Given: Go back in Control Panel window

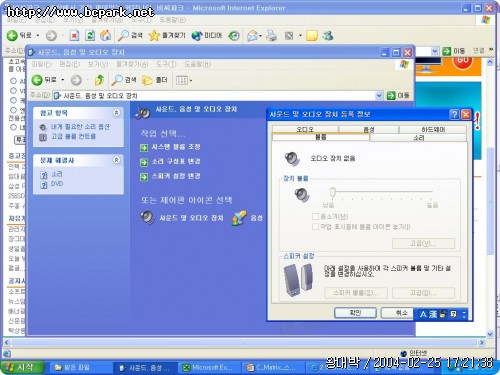Looking at the screenshot, I should (x=44, y=80).
